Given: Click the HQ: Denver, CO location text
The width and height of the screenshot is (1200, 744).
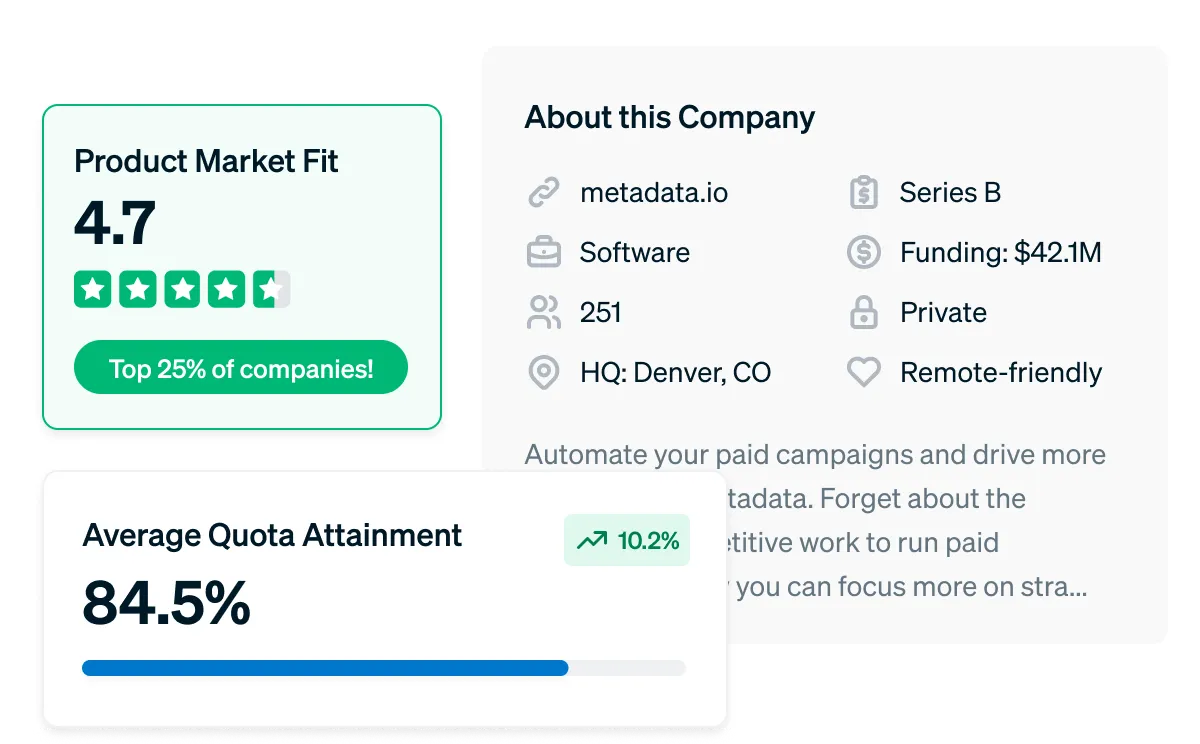Looking at the screenshot, I should tap(675, 373).
